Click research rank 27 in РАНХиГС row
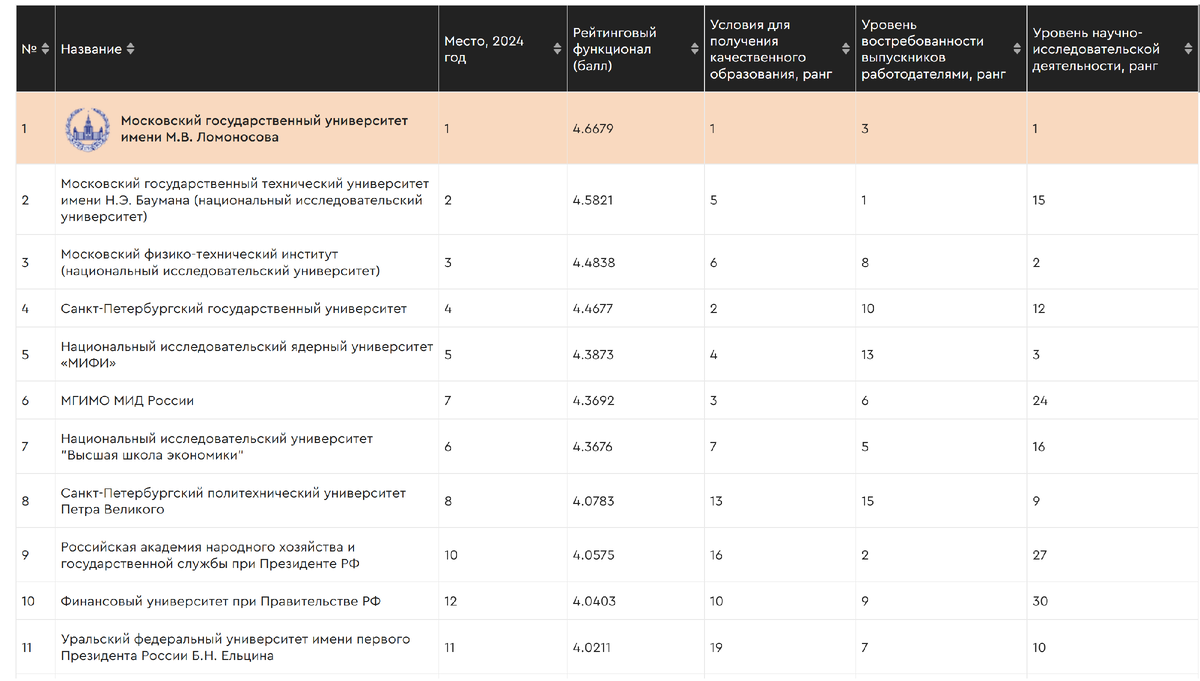Viewport: 1200px width, 681px height. 1039,555
